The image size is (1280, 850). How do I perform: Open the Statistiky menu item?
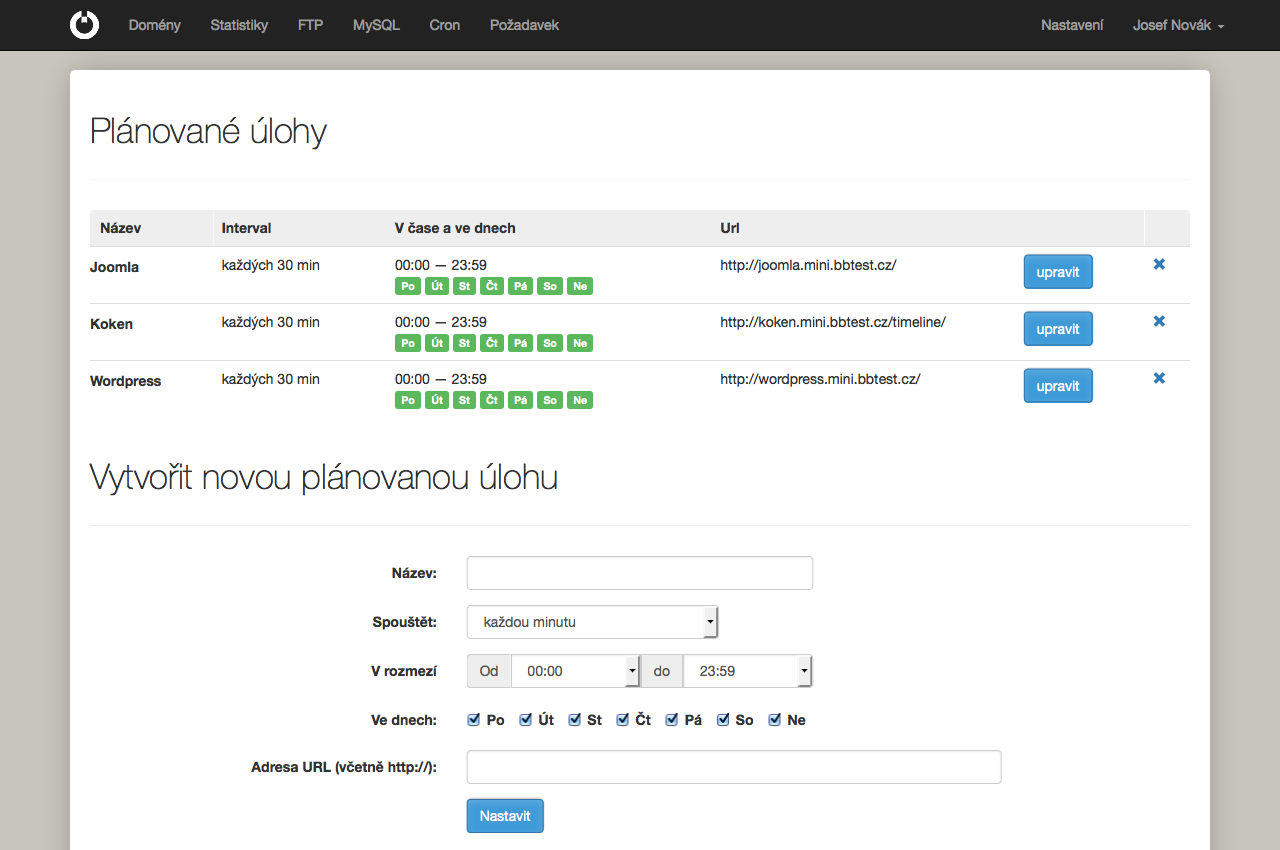tap(239, 25)
